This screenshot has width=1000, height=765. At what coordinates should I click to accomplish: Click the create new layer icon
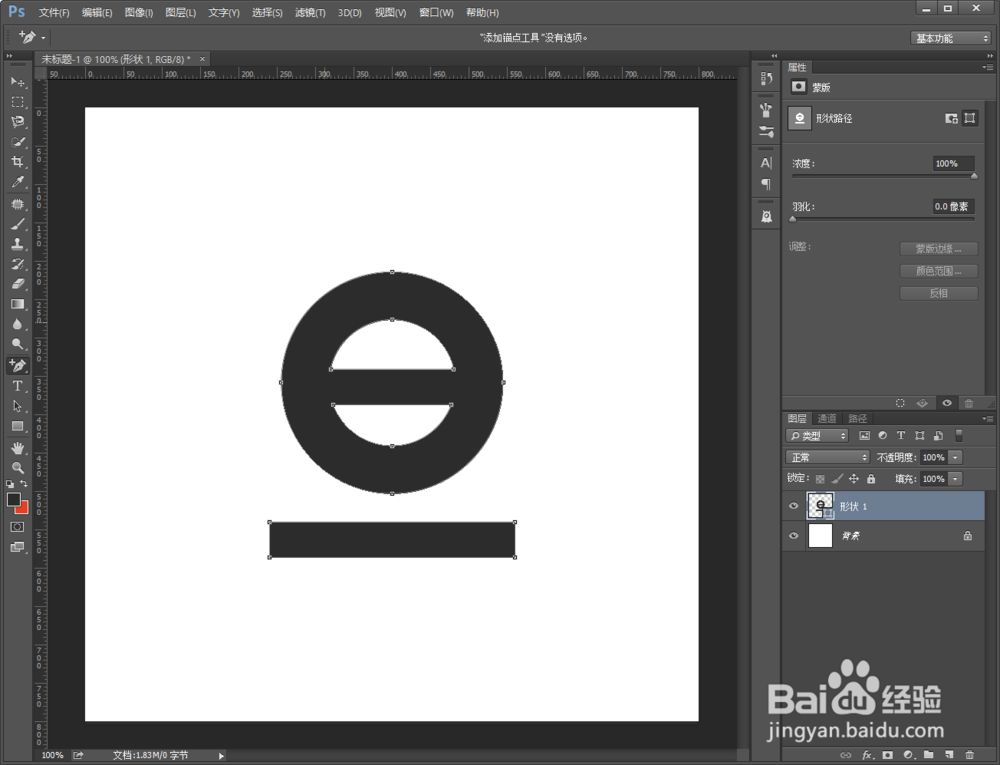[949, 755]
